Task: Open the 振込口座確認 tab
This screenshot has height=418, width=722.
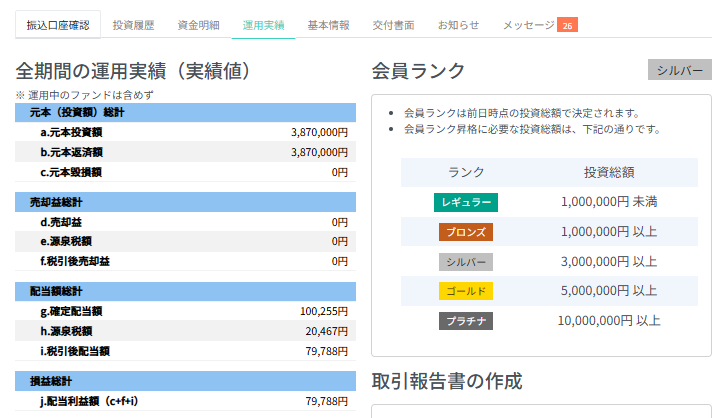Action: (58, 25)
